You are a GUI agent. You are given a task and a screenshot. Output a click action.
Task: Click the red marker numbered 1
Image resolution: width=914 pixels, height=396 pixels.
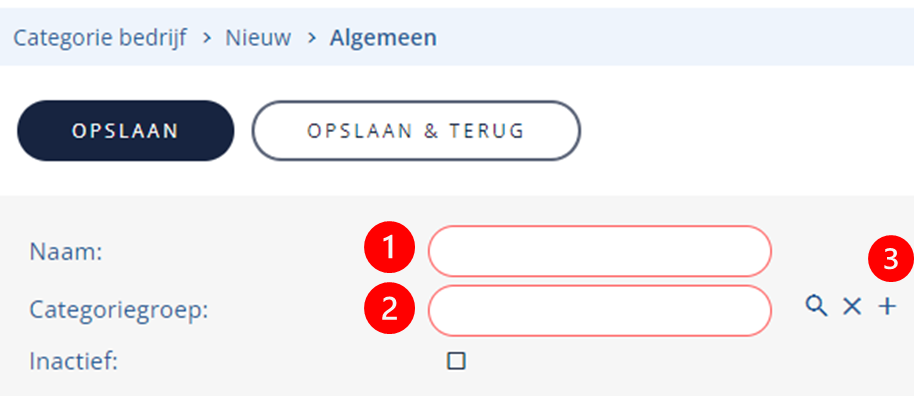coord(389,247)
